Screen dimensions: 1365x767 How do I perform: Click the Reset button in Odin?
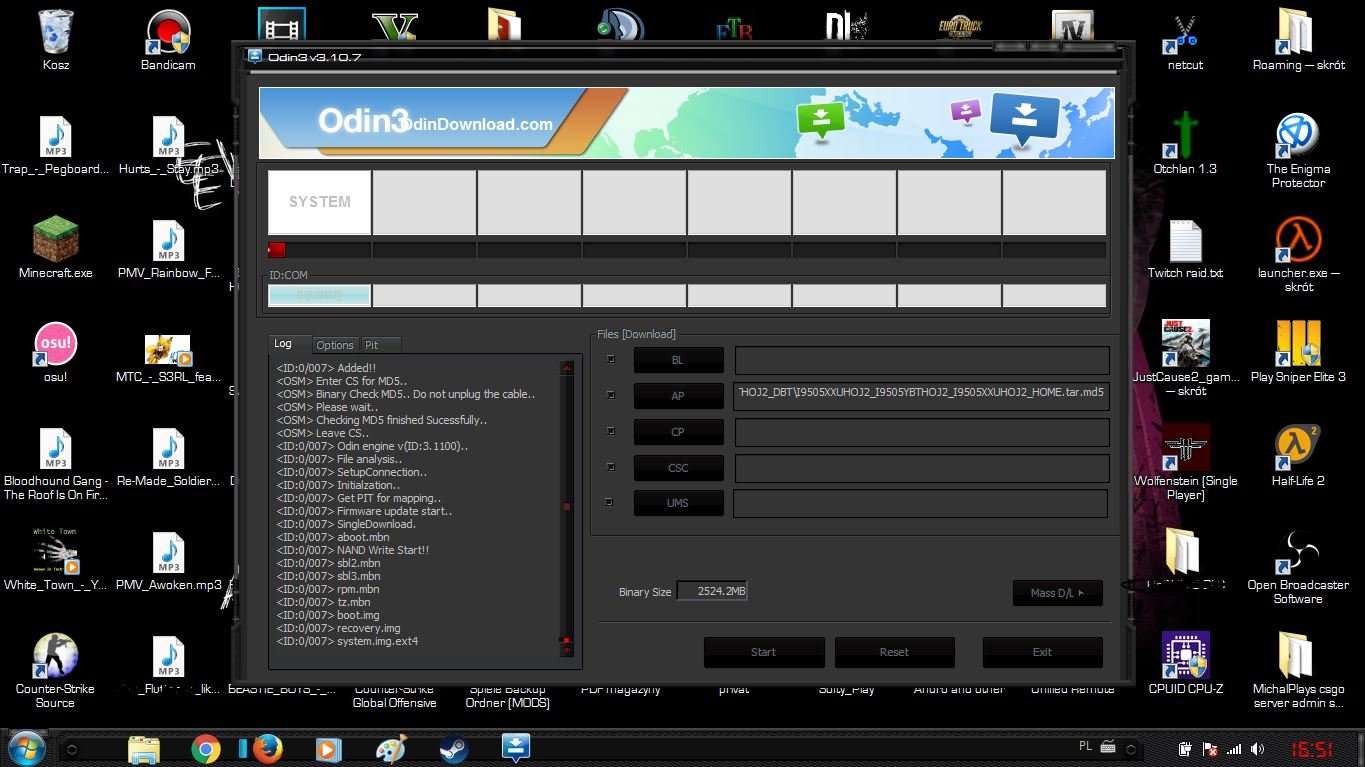pos(894,652)
